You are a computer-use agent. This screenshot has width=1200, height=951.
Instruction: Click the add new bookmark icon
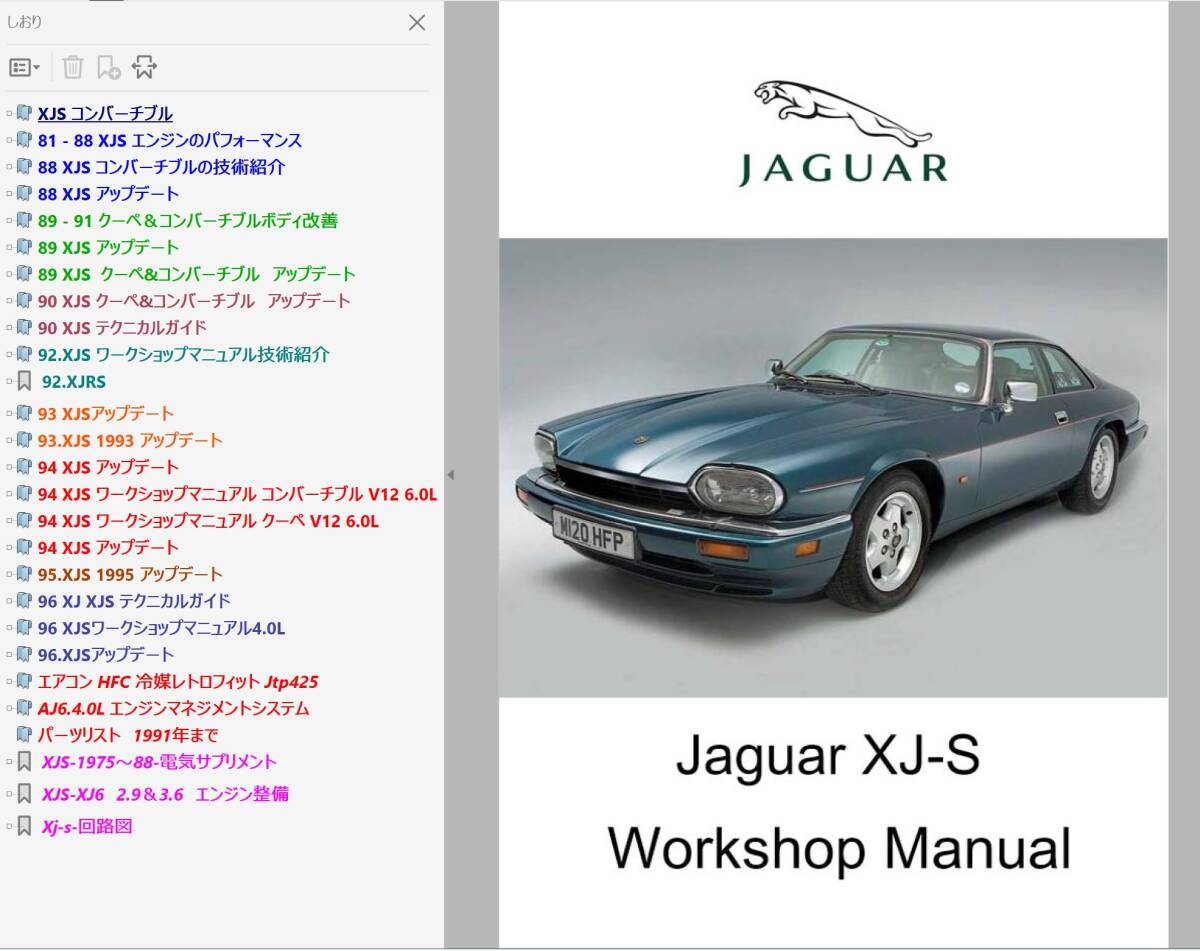[x=108, y=68]
